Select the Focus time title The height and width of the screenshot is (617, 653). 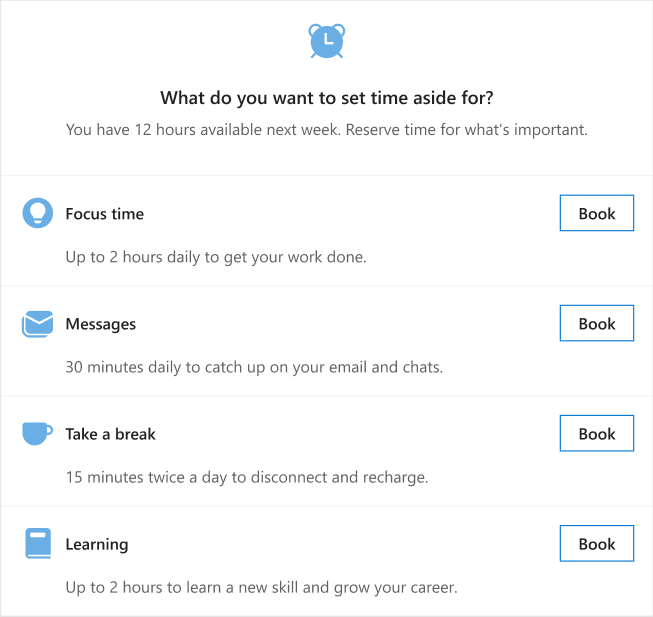point(105,214)
